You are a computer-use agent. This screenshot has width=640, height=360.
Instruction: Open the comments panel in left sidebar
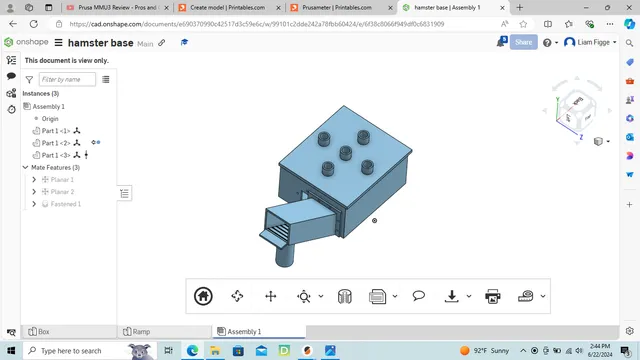point(11,76)
